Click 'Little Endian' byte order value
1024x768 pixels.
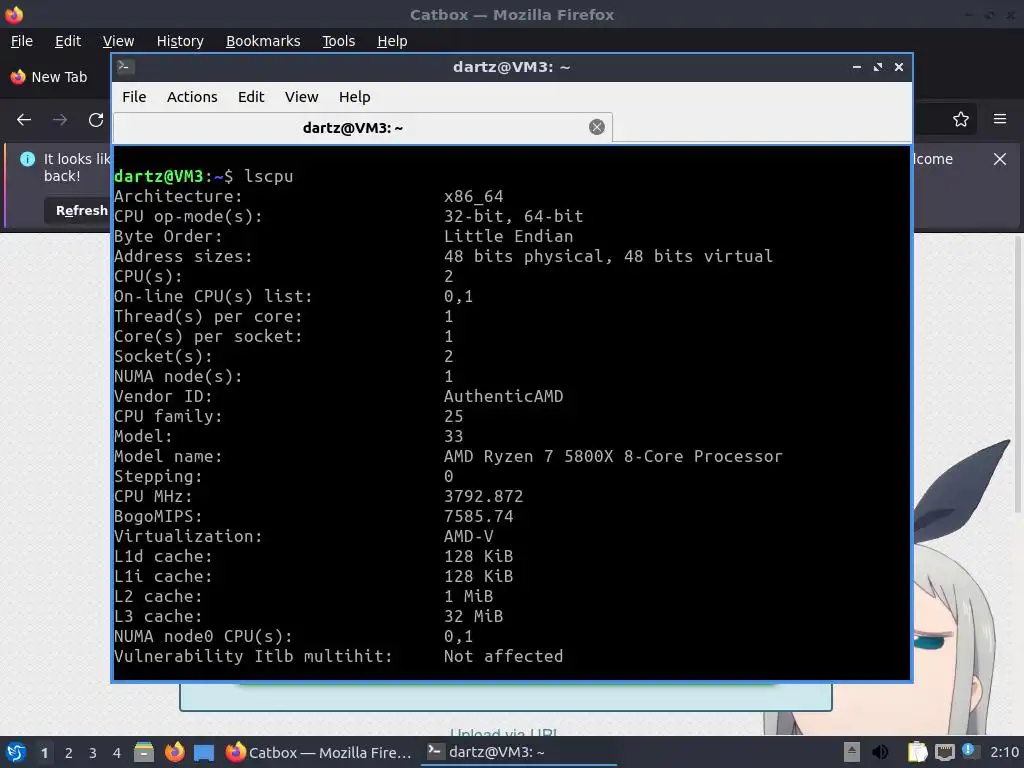point(508,236)
